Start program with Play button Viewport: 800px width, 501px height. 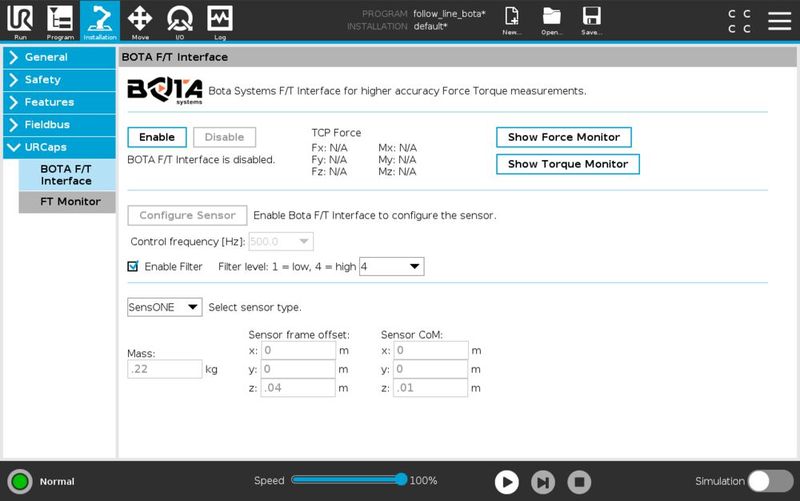point(507,482)
